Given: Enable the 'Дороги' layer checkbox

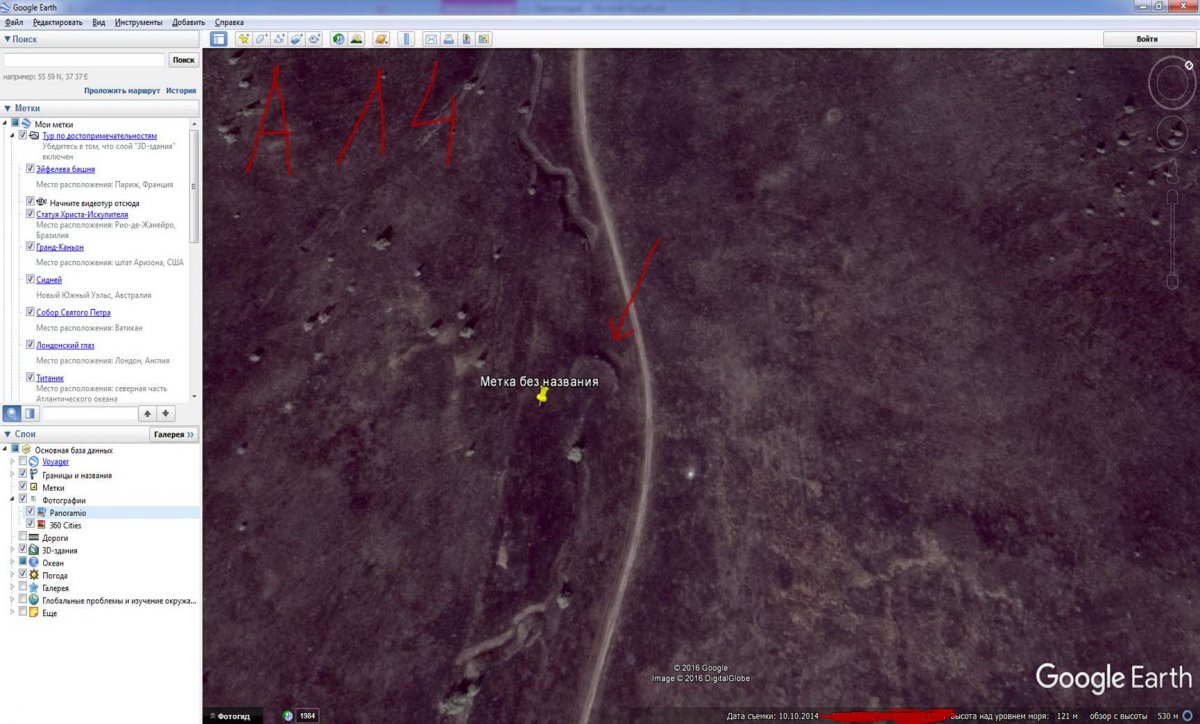Looking at the screenshot, I should (23, 537).
